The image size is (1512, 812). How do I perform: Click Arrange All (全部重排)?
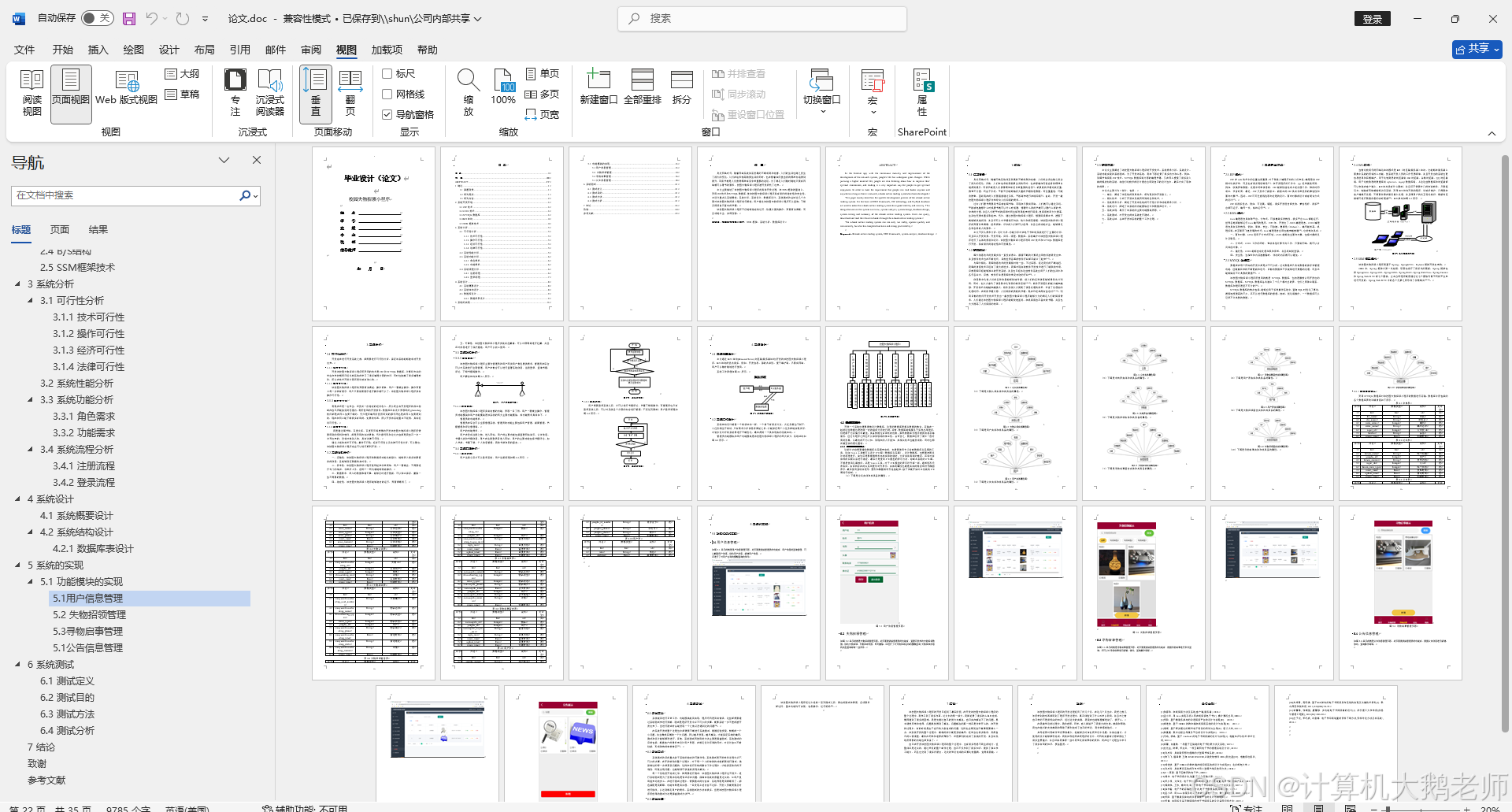pyautogui.click(x=643, y=88)
